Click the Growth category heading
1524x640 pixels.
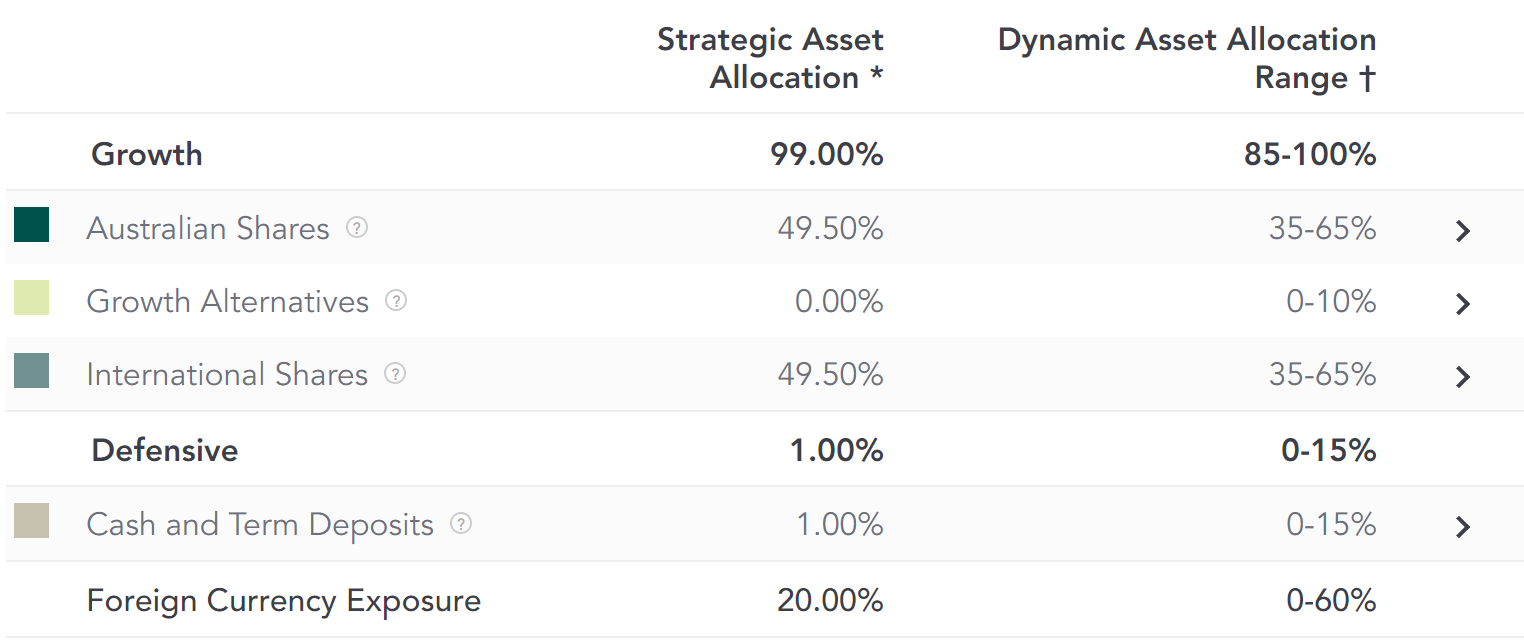(147, 155)
